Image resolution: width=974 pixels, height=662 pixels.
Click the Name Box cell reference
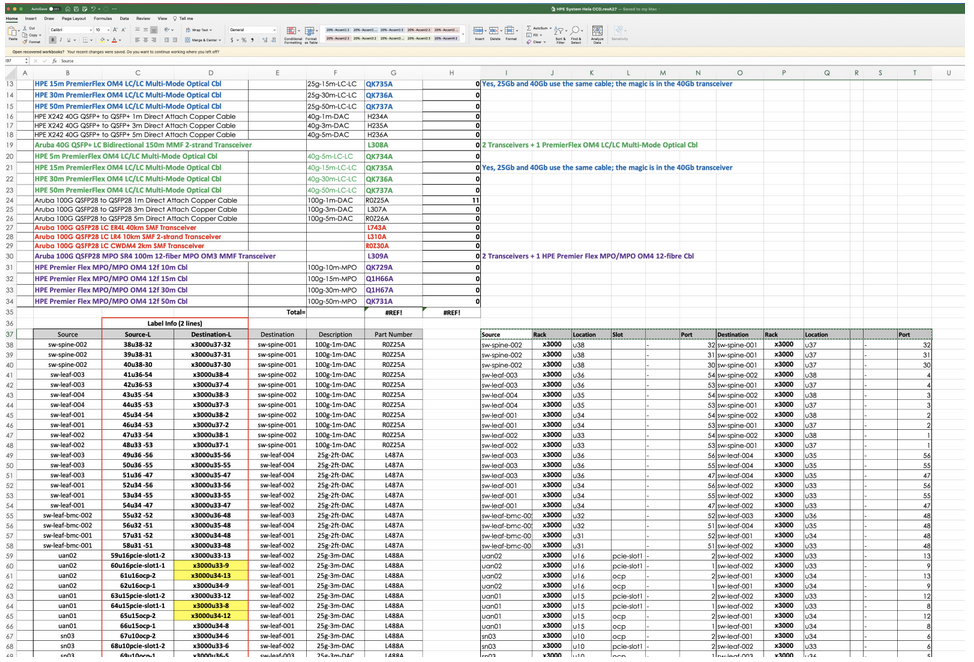tap(15, 61)
